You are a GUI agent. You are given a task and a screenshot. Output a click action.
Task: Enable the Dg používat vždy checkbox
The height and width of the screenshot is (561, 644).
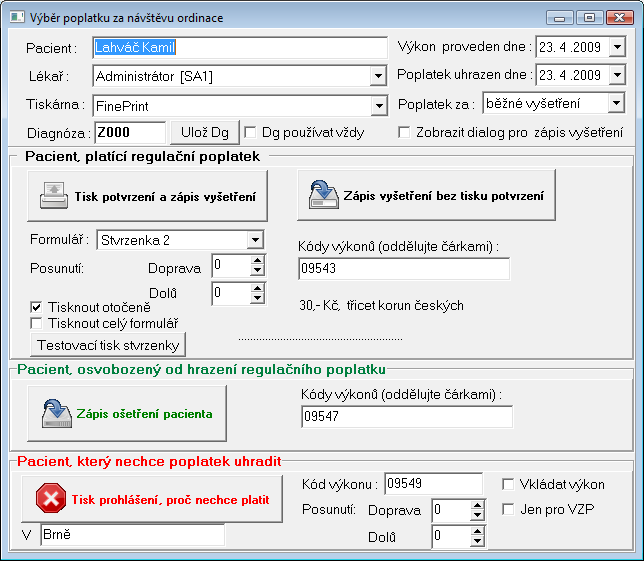(251, 132)
